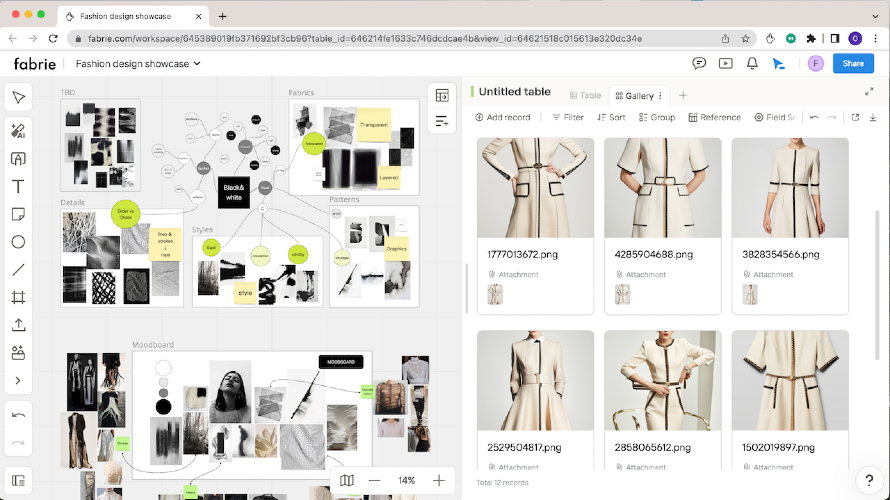
Task: Select the pointer selection tool
Action: tap(18, 98)
